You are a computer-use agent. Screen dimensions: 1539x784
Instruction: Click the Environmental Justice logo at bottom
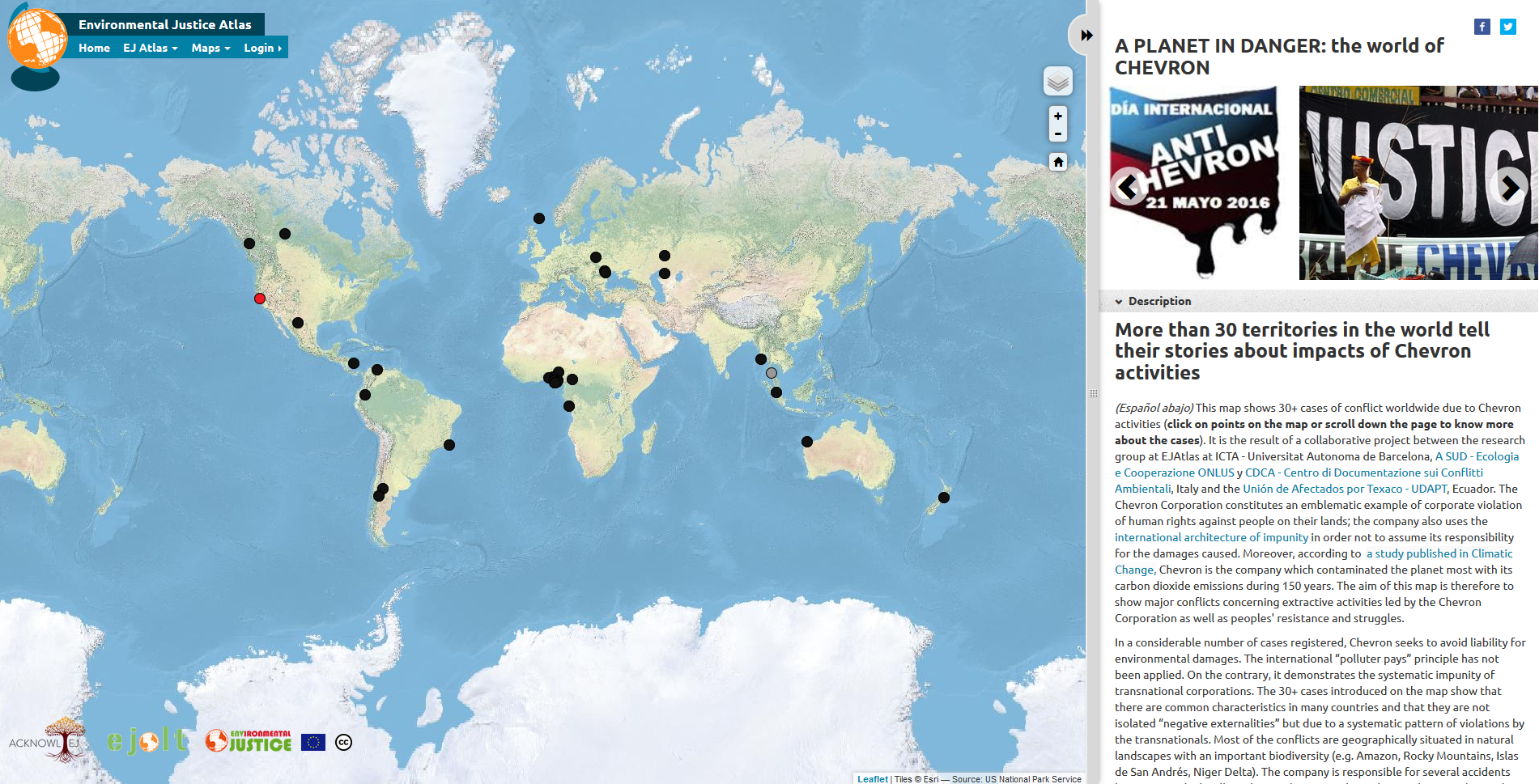point(248,741)
